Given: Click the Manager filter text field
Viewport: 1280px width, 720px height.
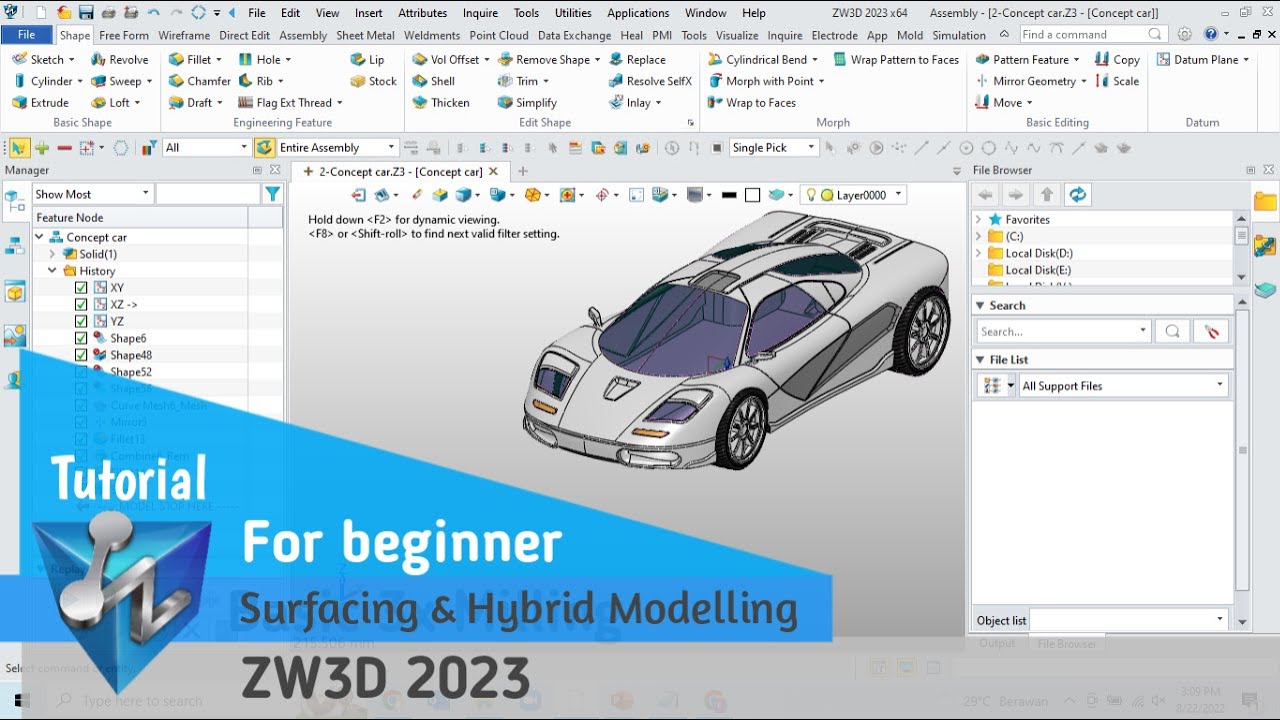Looking at the screenshot, I should click(x=207, y=194).
